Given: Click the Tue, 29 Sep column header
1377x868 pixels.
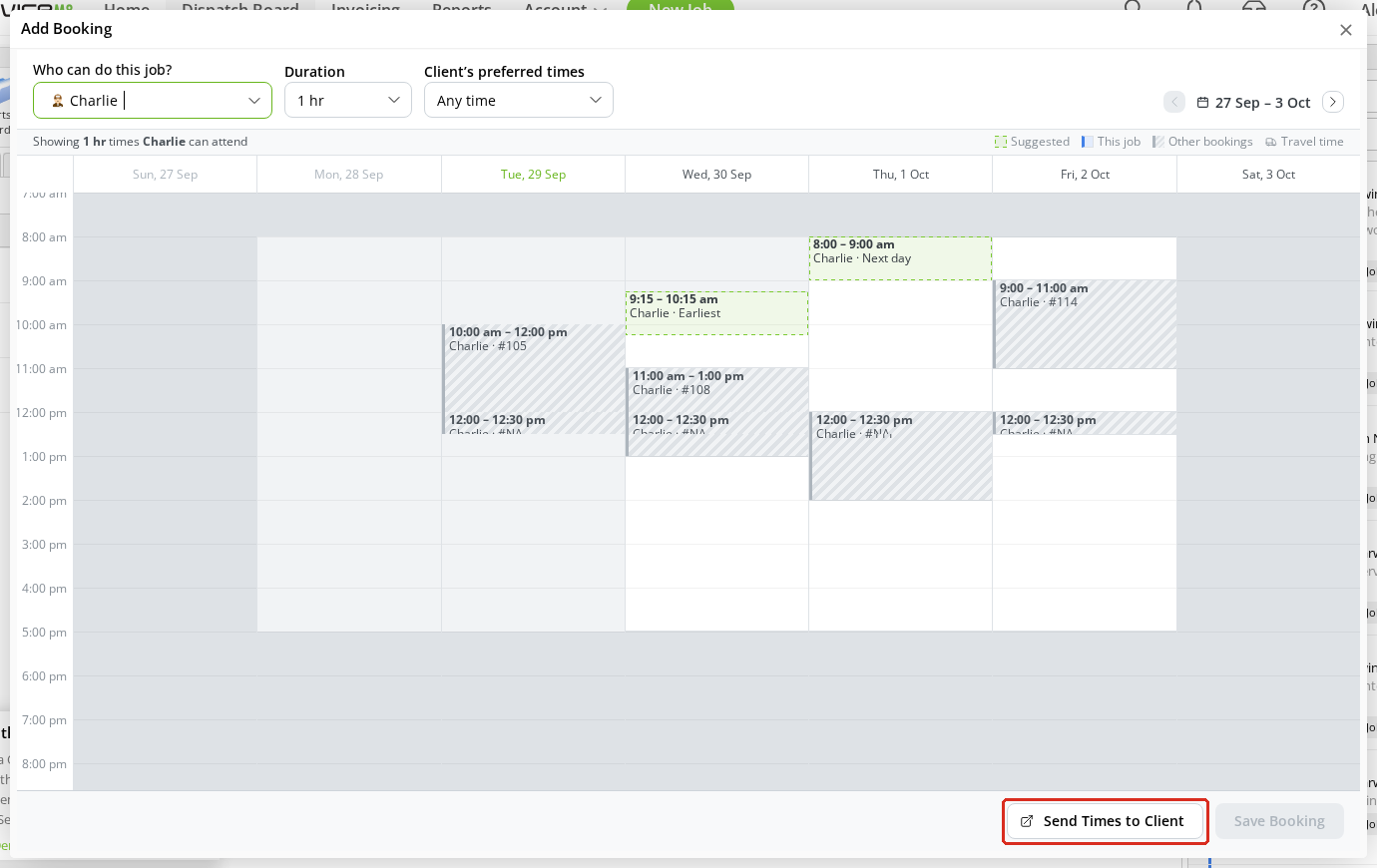Looking at the screenshot, I should 533,175.
